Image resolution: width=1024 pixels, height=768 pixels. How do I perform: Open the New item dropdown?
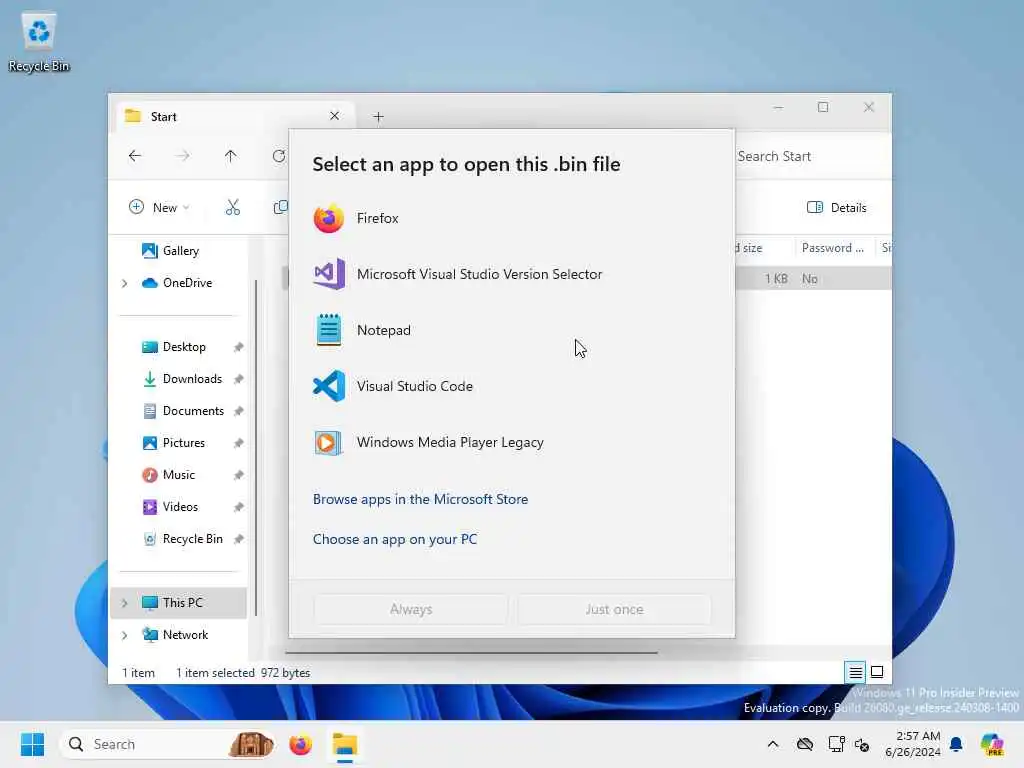[x=159, y=208]
